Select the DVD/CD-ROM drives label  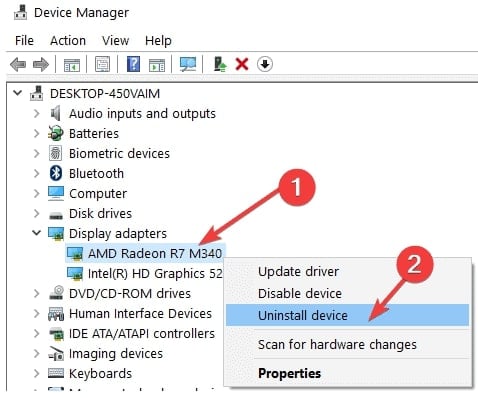click(x=130, y=294)
